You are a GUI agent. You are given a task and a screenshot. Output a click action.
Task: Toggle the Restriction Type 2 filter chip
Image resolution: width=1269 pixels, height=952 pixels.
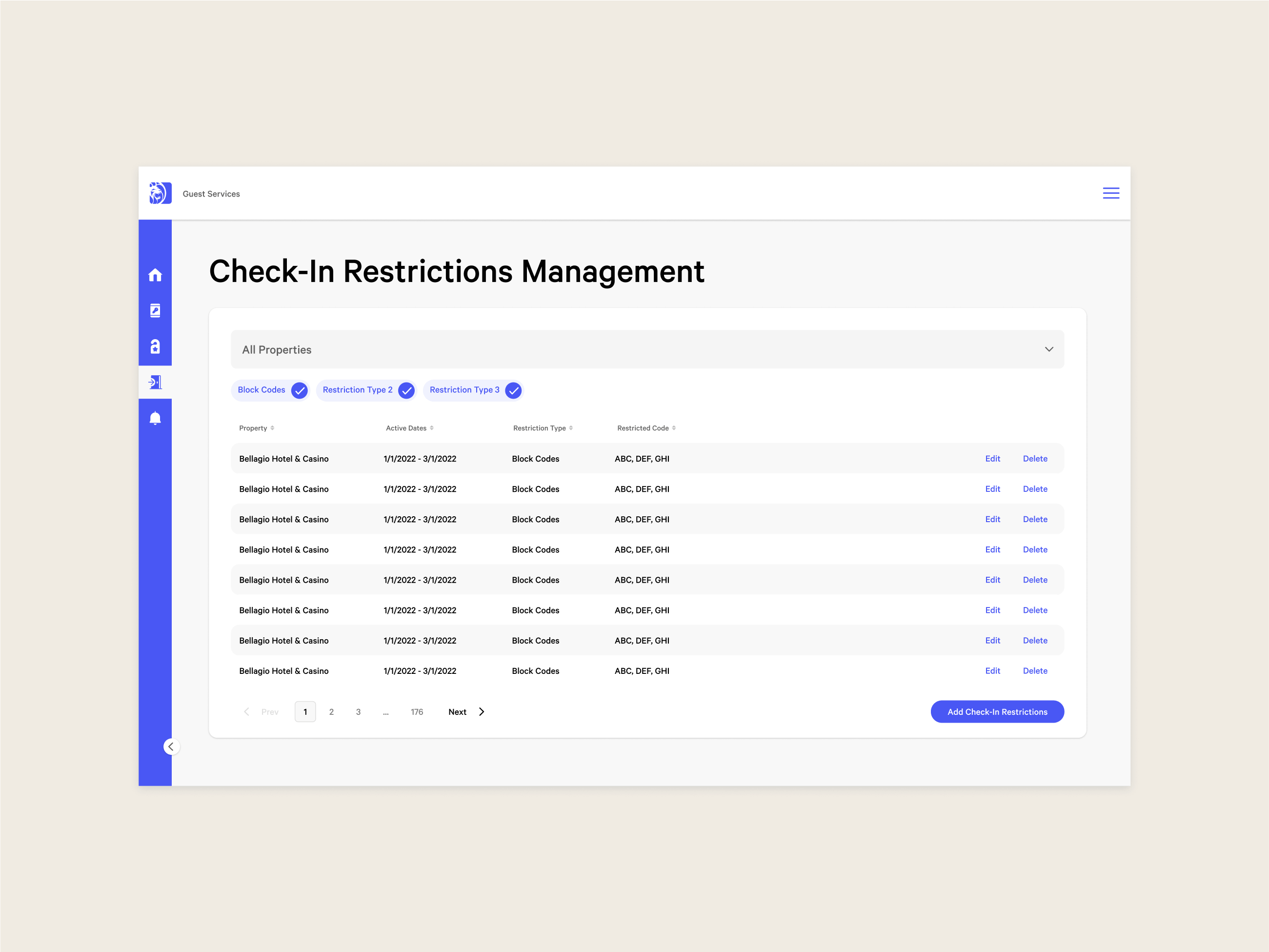[366, 390]
